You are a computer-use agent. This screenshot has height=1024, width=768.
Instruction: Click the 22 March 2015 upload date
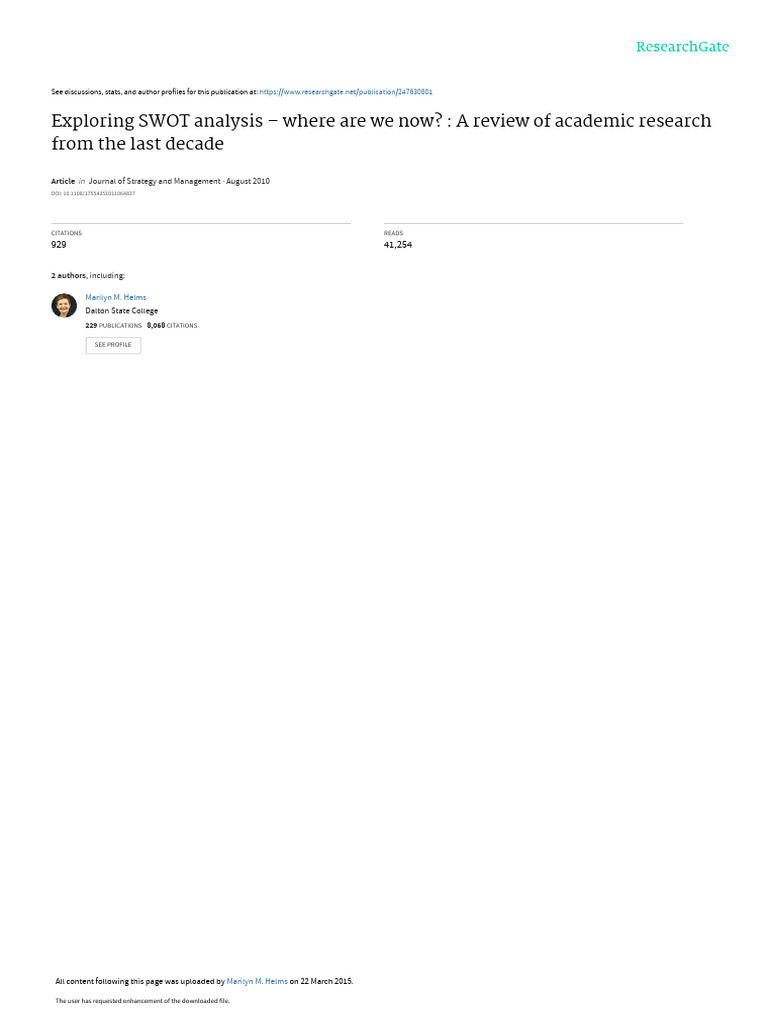click(326, 981)
